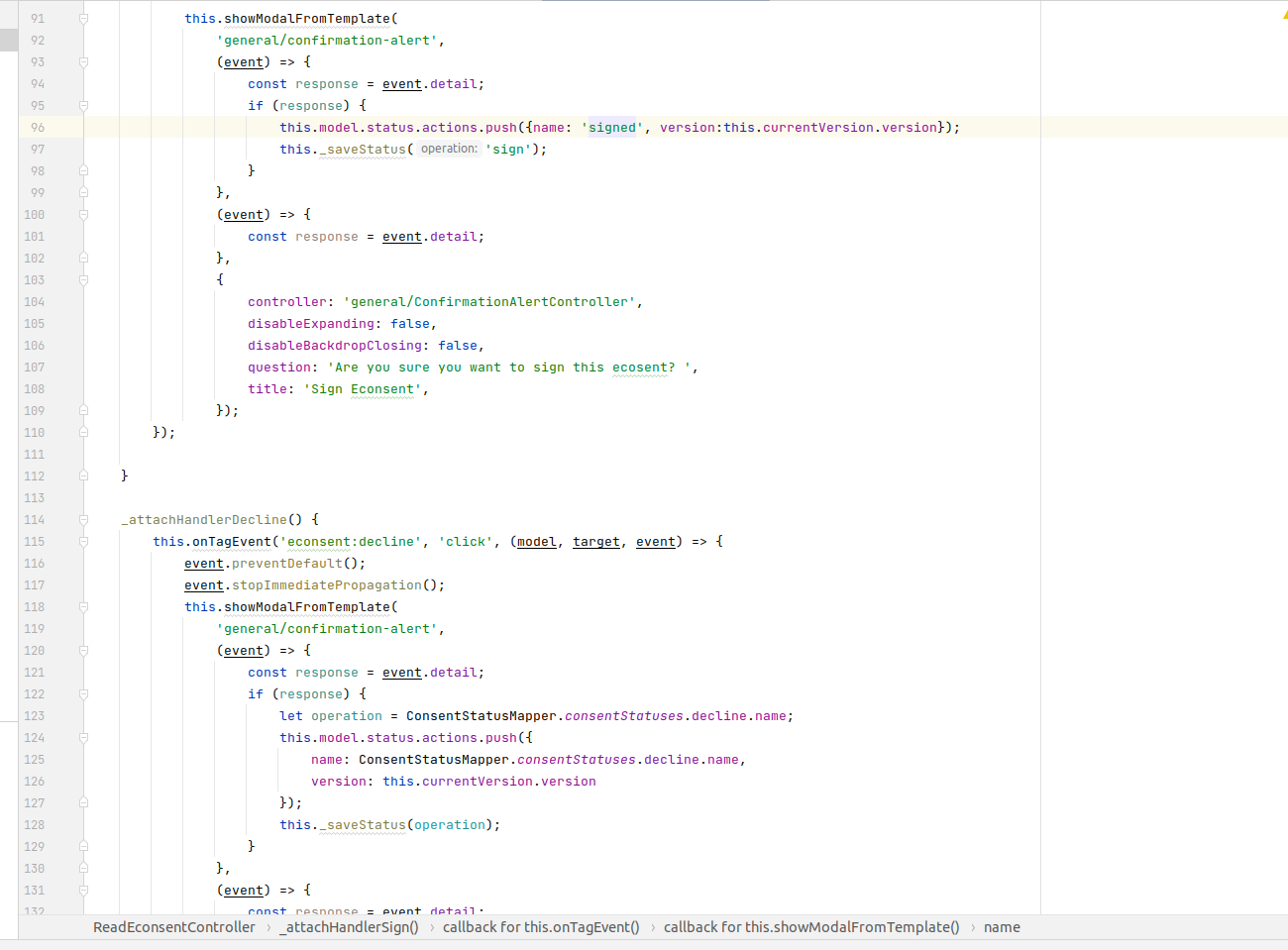Collapse the arrow function starting at line 93
This screenshot has width=1288, height=950.
(x=82, y=61)
